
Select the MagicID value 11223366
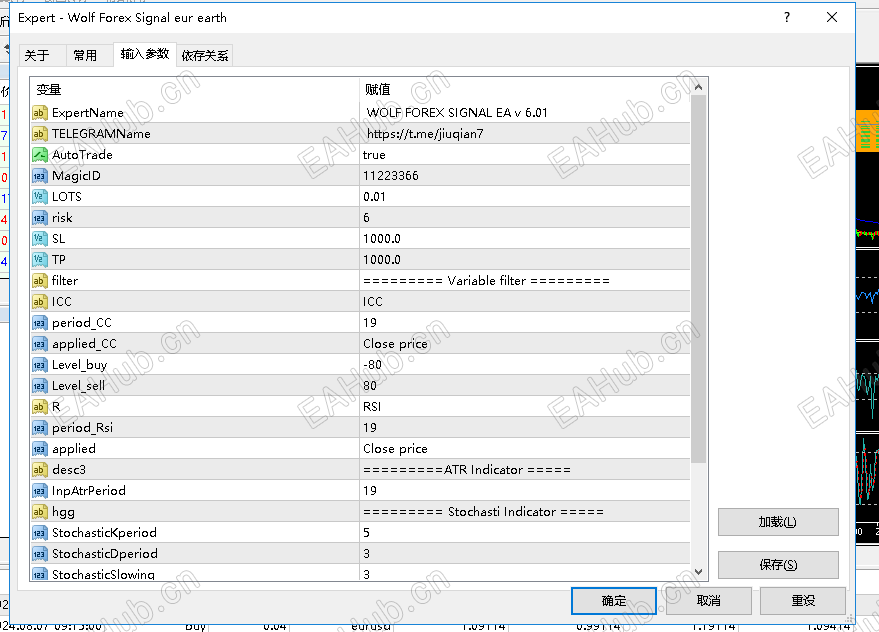point(391,176)
